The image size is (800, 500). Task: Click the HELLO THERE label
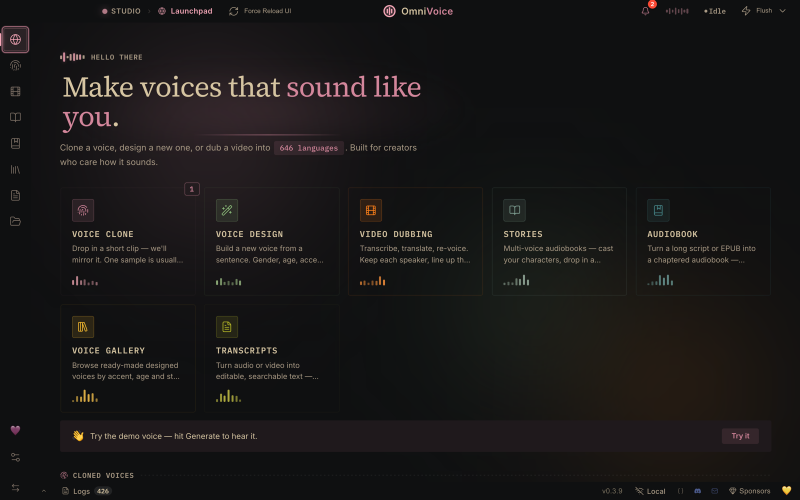pos(116,57)
